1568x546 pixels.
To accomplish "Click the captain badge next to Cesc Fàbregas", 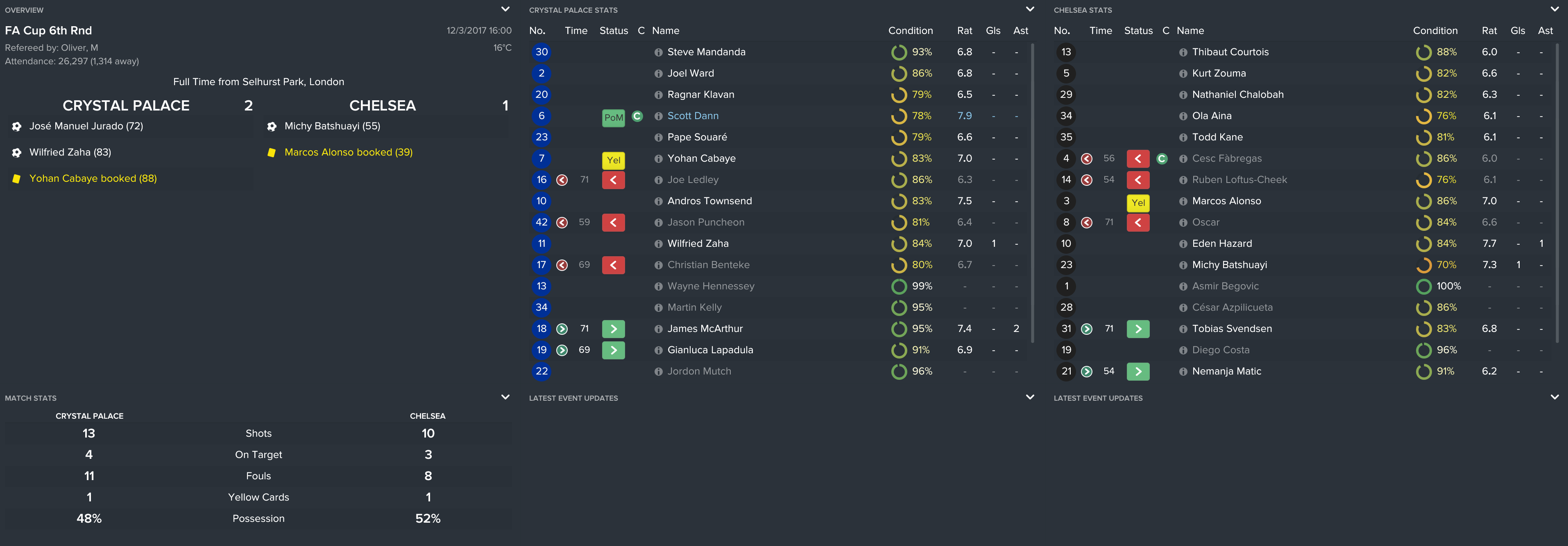I will click(x=1161, y=159).
